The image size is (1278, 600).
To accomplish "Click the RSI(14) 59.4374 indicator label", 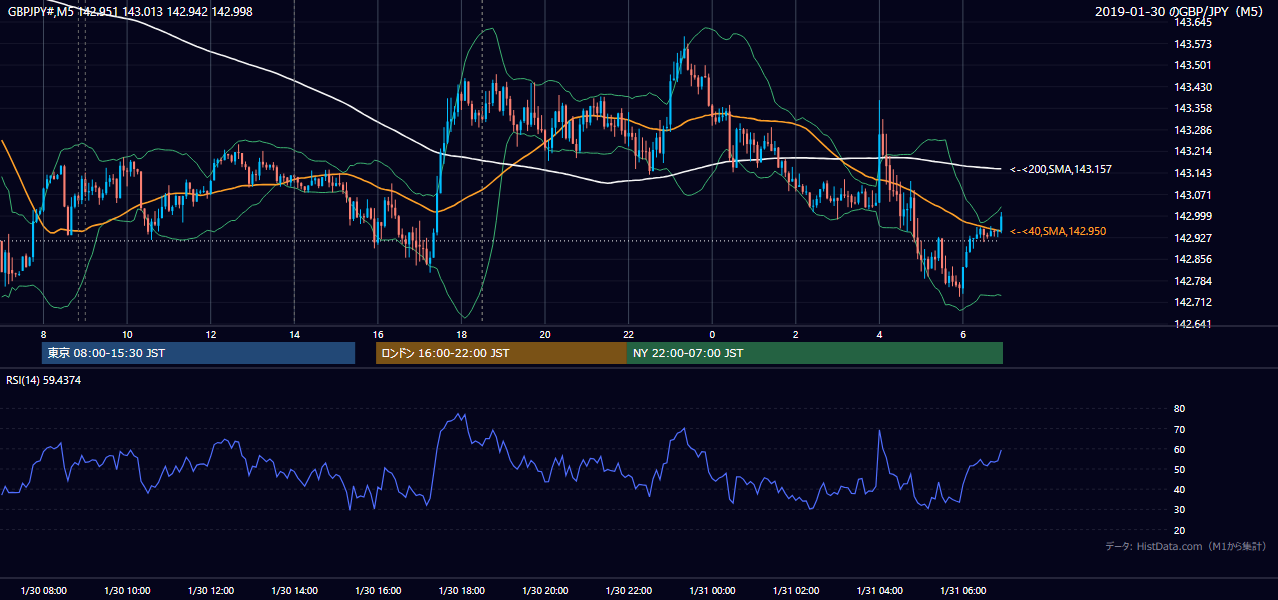I will click(44, 380).
